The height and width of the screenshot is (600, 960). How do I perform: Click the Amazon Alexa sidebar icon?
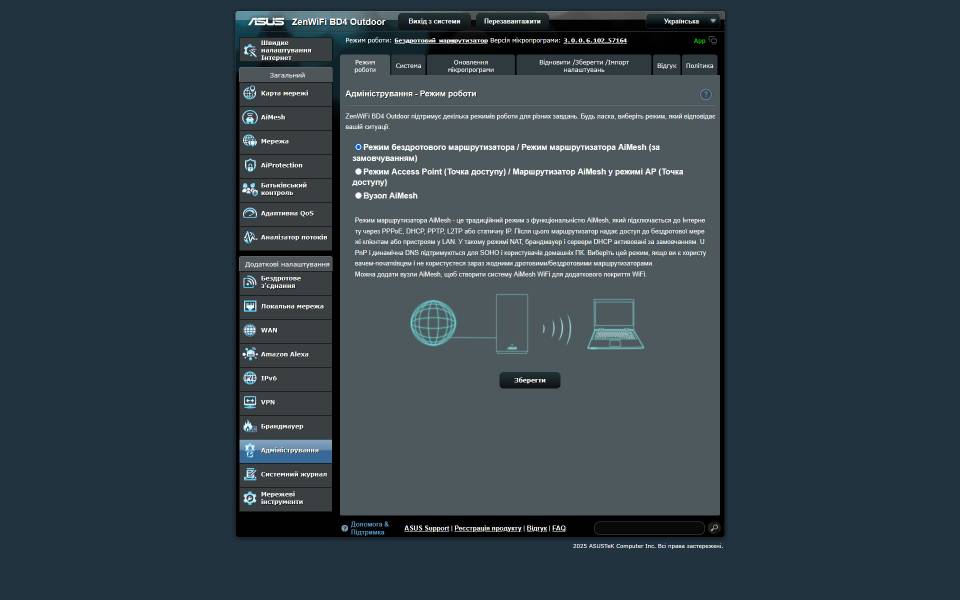pyautogui.click(x=250, y=354)
